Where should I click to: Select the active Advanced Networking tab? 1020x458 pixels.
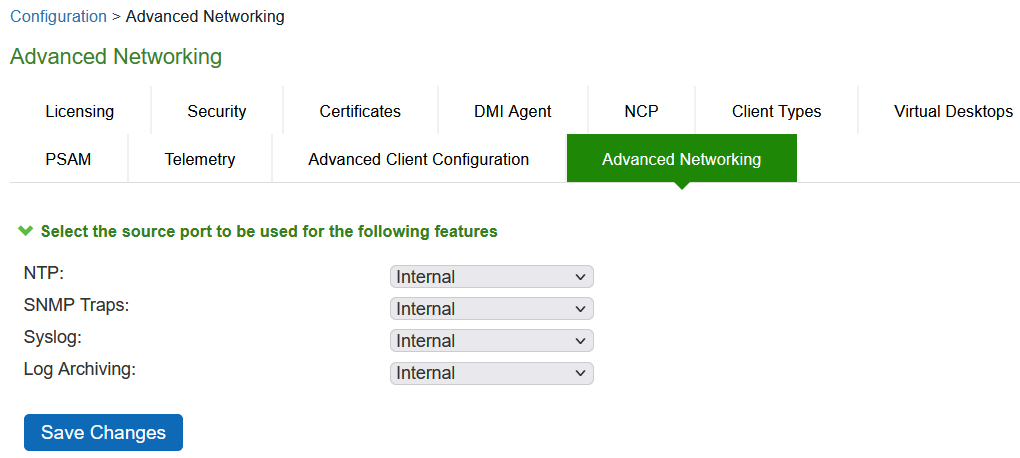(681, 159)
